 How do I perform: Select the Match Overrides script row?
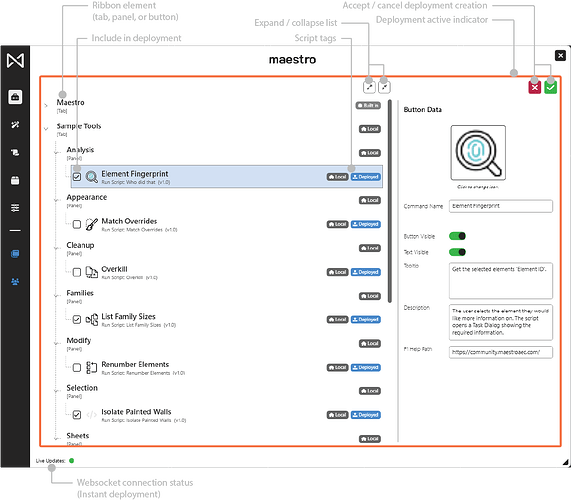(227, 224)
